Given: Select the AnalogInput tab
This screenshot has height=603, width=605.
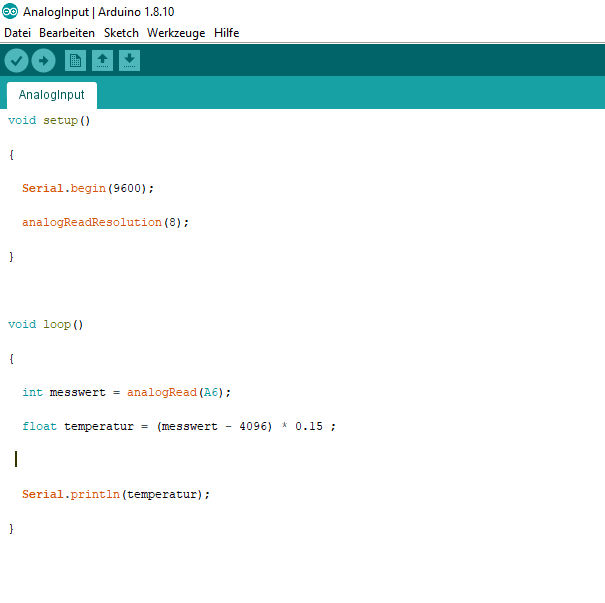Looking at the screenshot, I should (x=52, y=95).
